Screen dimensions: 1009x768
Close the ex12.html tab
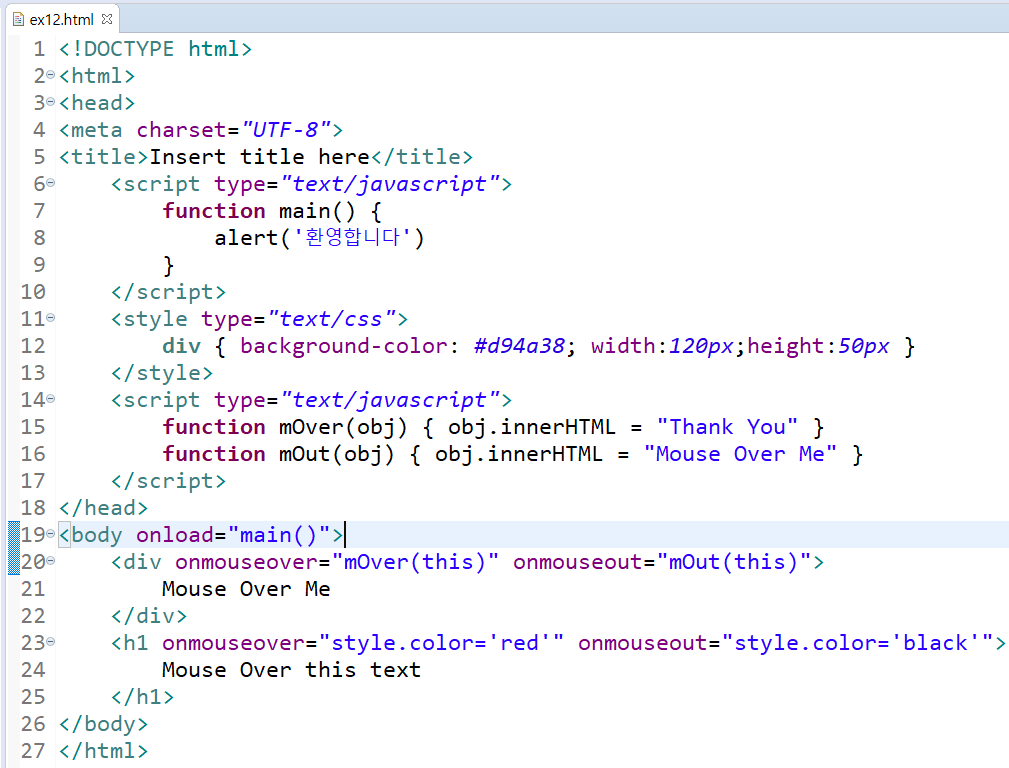107,19
